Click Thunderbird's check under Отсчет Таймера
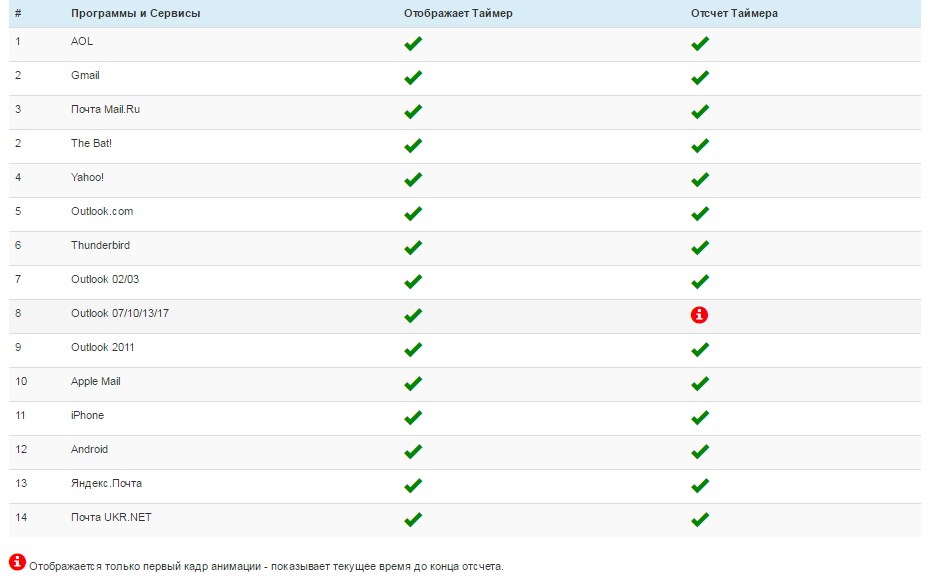Screen dimensions: 933x584 pyautogui.click(x=700, y=247)
